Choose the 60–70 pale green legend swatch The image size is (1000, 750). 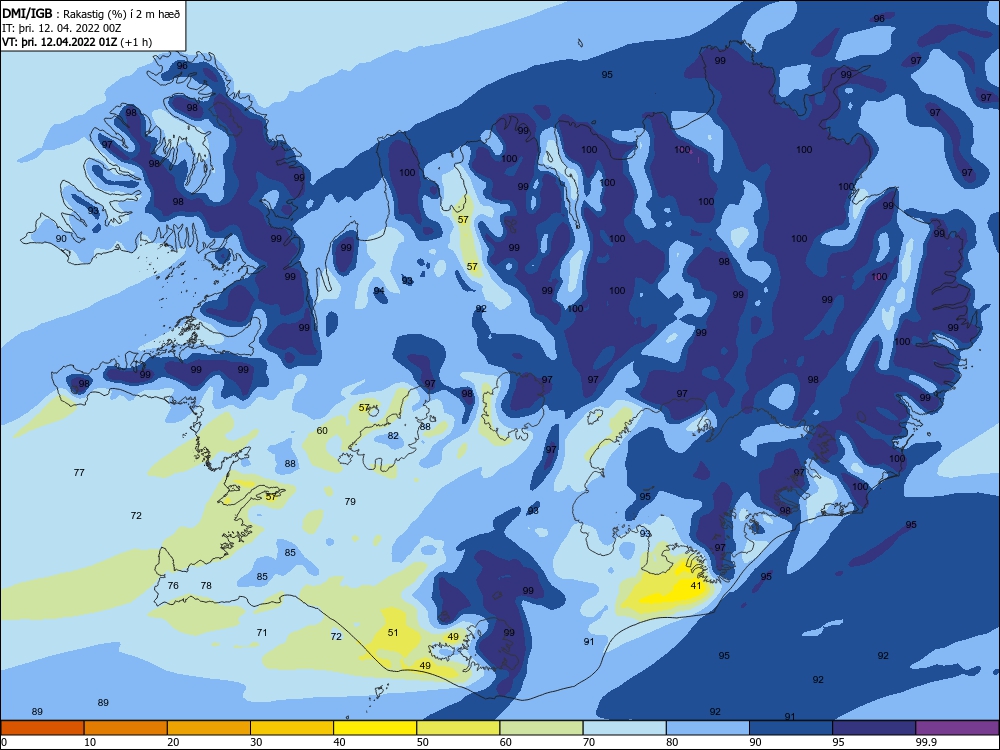[541, 728]
